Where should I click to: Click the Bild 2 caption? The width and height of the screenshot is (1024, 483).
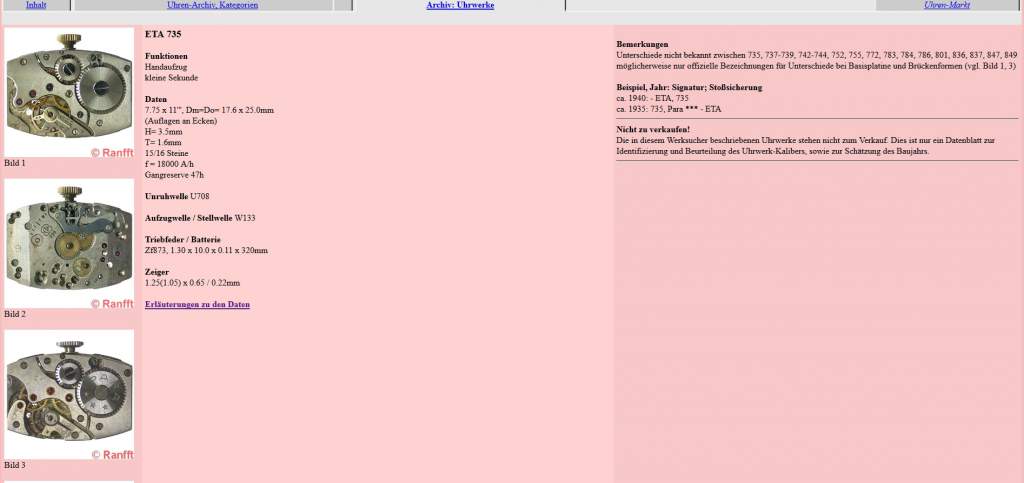[x=14, y=314]
